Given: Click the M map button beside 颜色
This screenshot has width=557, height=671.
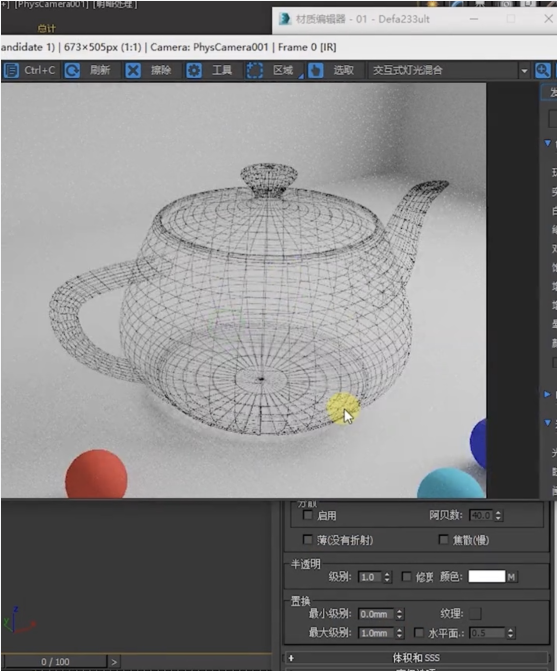Looking at the screenshot, I should pos(511,577).
